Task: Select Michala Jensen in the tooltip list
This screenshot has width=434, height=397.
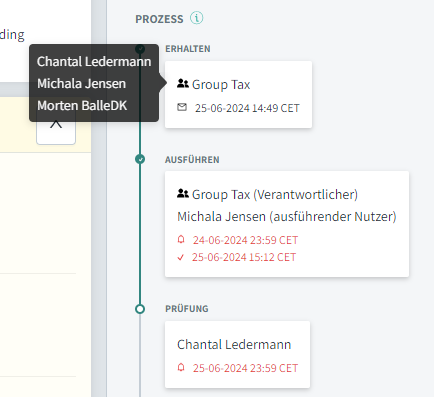Action: (82, 84)
